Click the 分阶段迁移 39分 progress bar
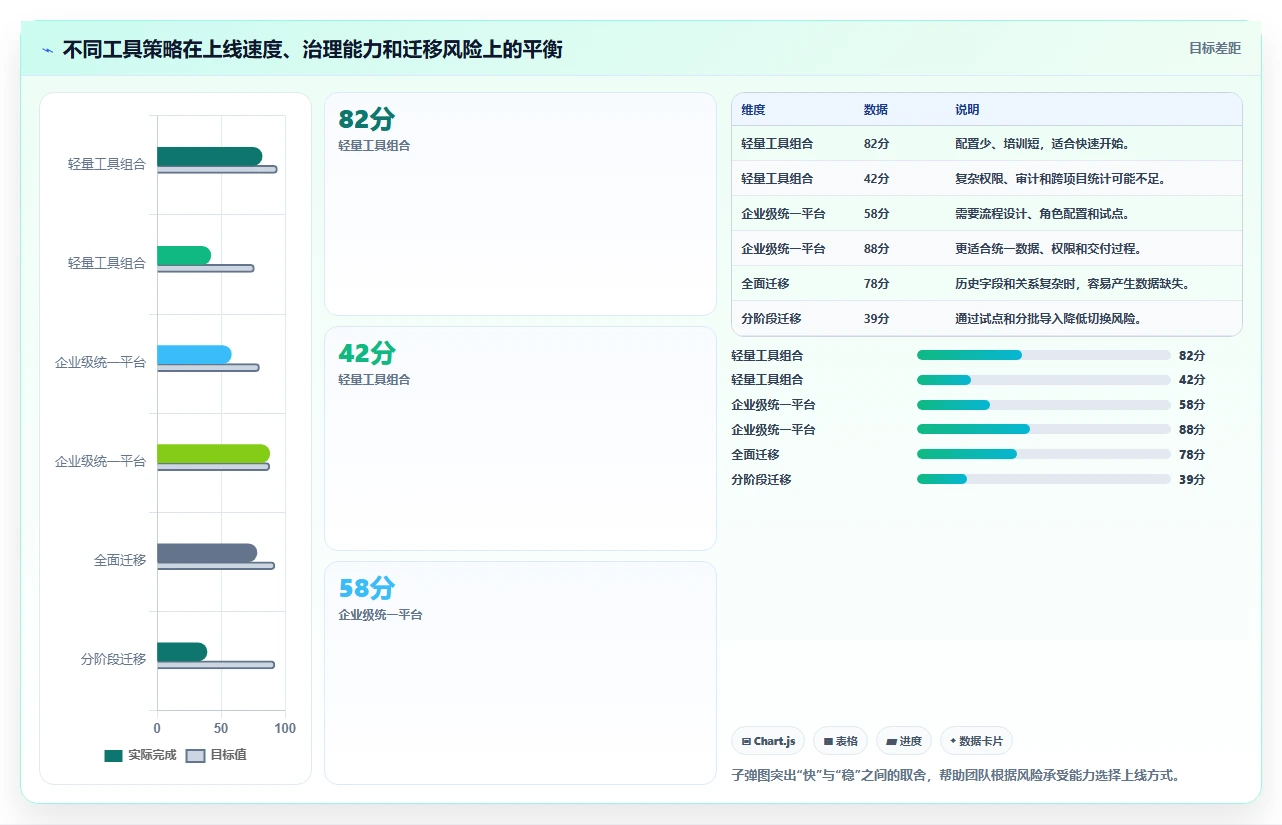This screenshot has height=825, width=1282. click(x=1043, y=479)
